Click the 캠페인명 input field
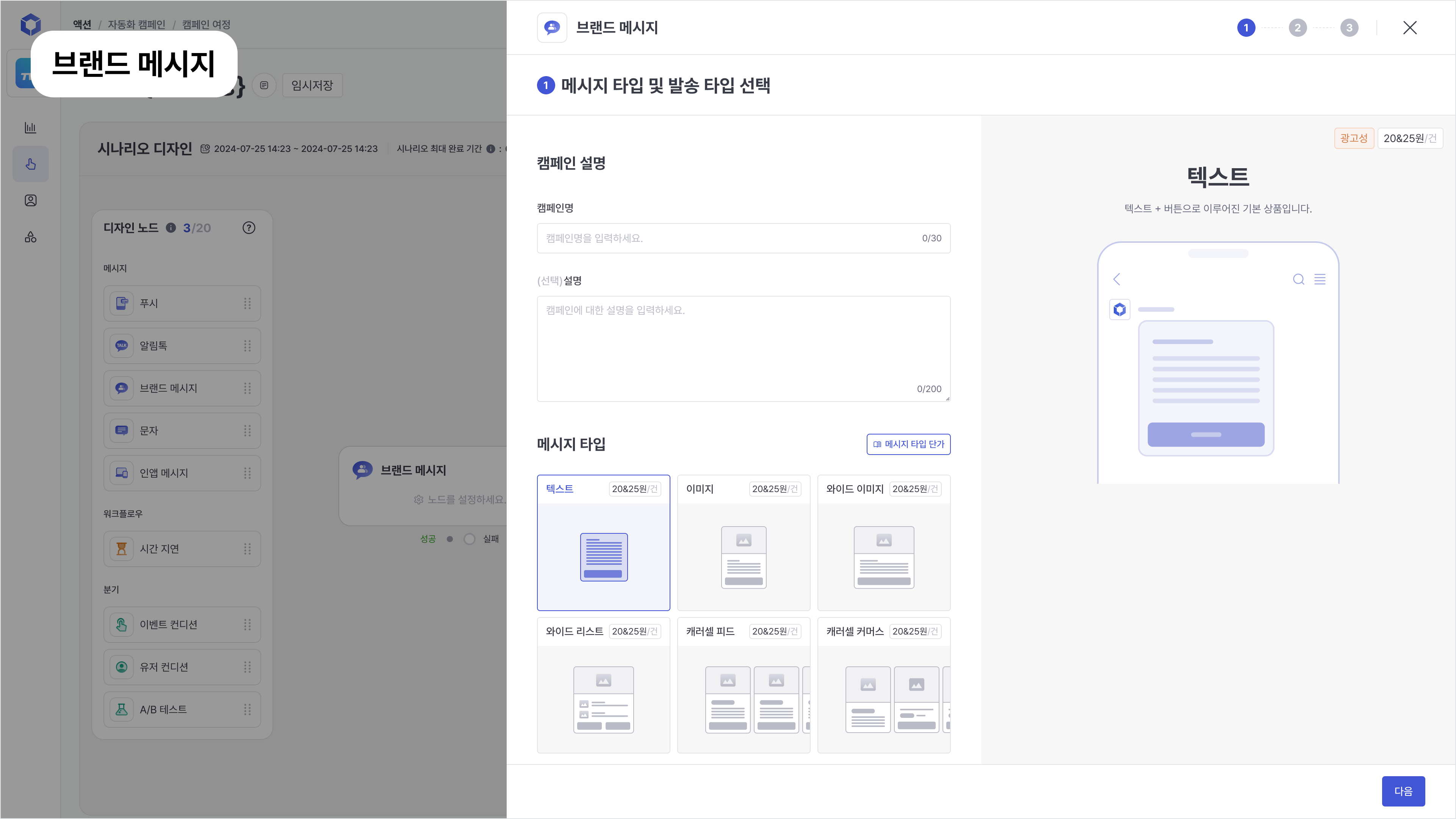1456x819 pixels. 729,238
